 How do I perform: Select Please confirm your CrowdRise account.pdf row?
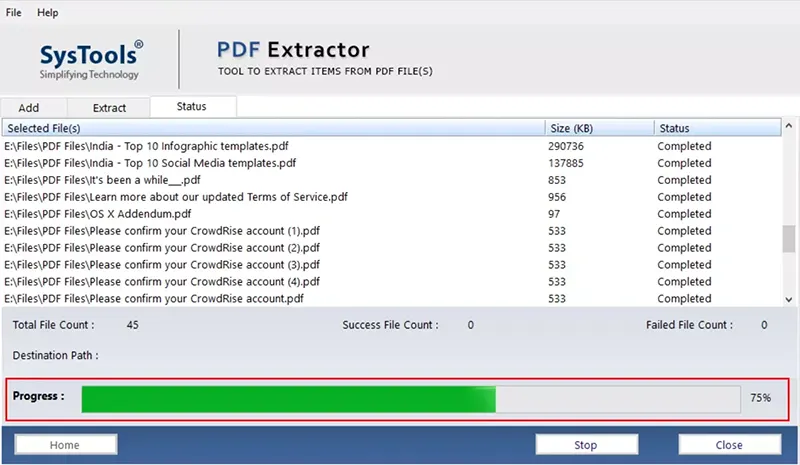tap(392, 298)
